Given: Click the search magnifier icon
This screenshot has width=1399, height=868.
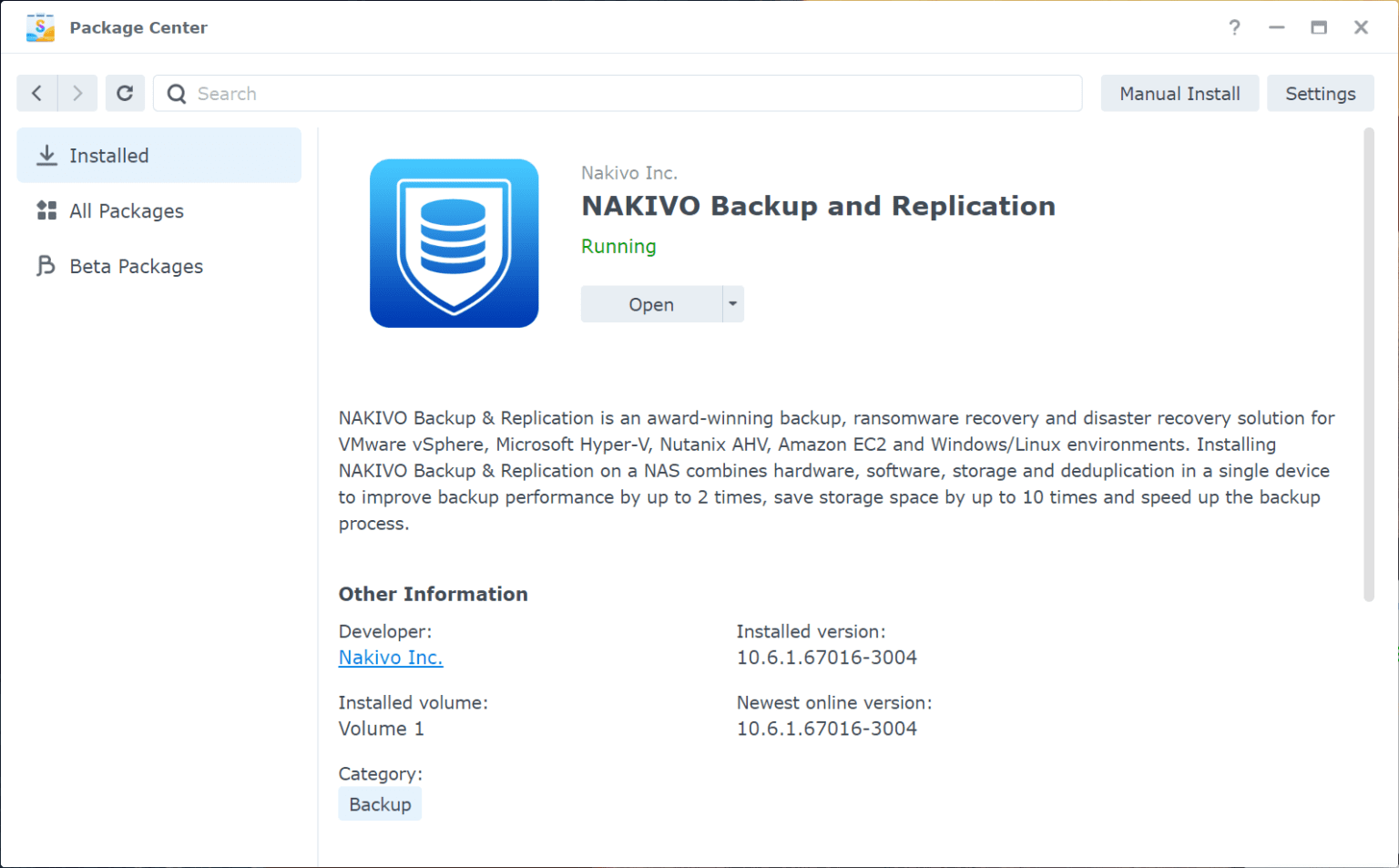Looking at the screenshot, I should click(x=176, y=93).
